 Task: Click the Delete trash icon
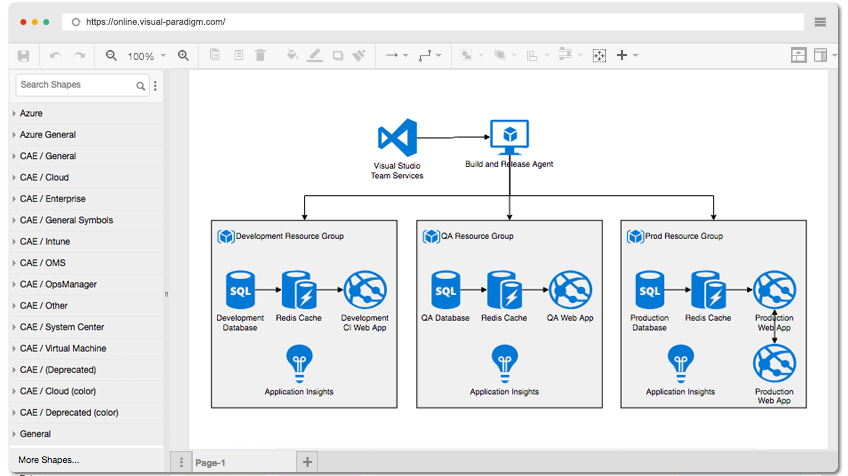260,55
